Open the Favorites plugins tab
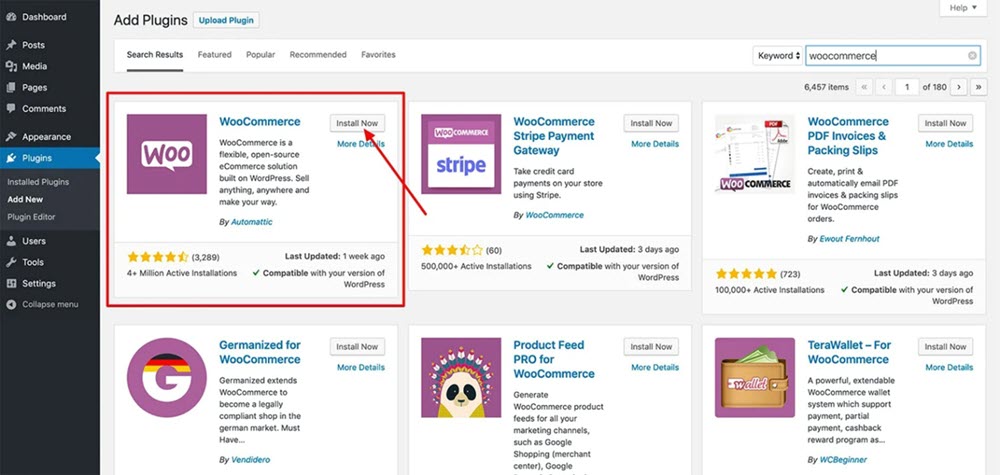Image resolution: width=1000 pixels, height=475 pixels. point(378,55)
